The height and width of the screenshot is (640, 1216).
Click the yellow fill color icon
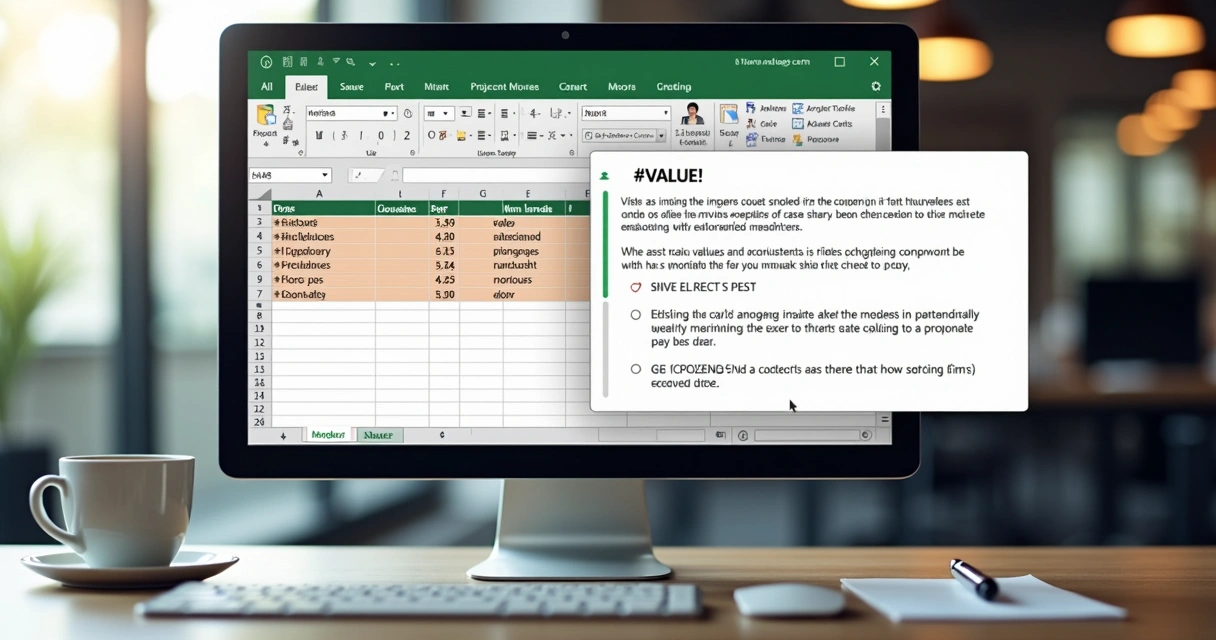[461, 135]
